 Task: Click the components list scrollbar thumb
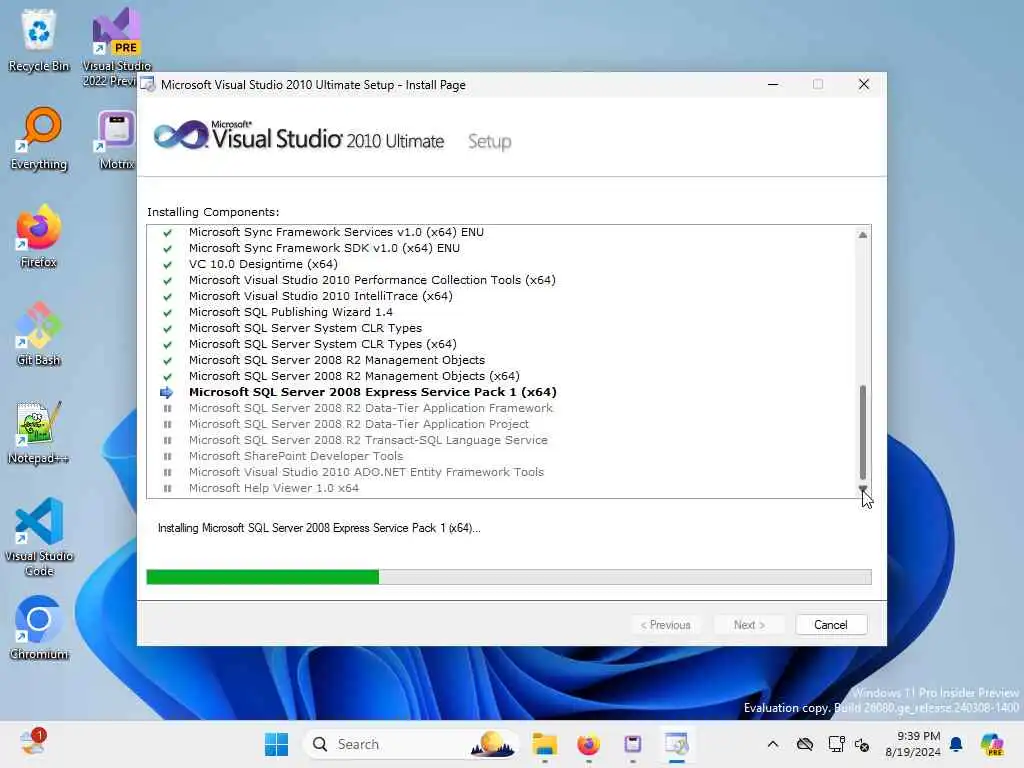click(863, 432)
